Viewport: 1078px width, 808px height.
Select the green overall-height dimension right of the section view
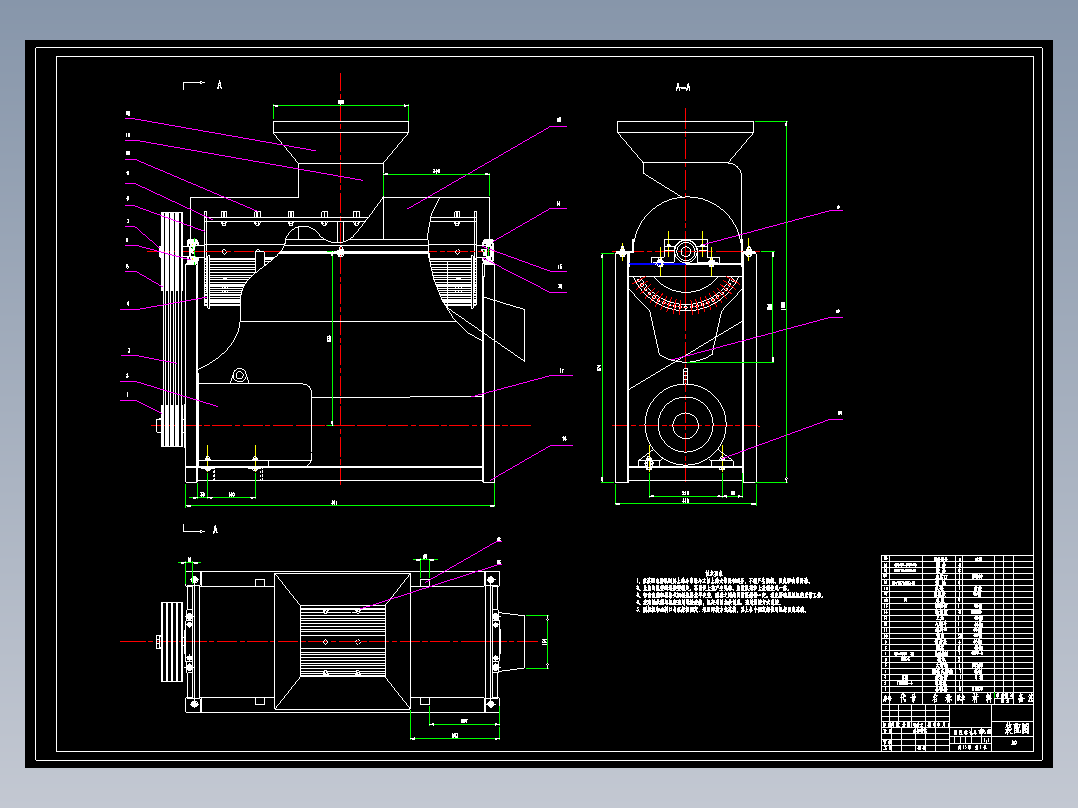click(x=786, y=302)
